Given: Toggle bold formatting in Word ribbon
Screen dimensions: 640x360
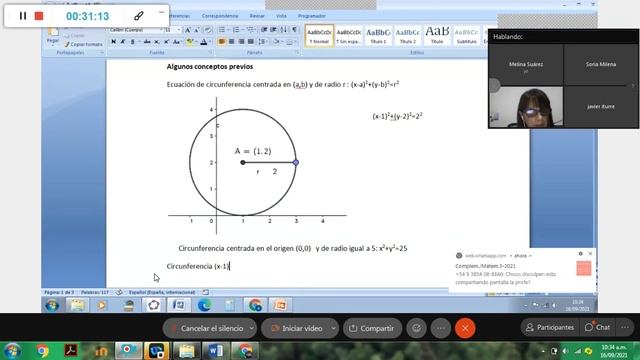Looking at the screenshot, I should tap(113, 42).
